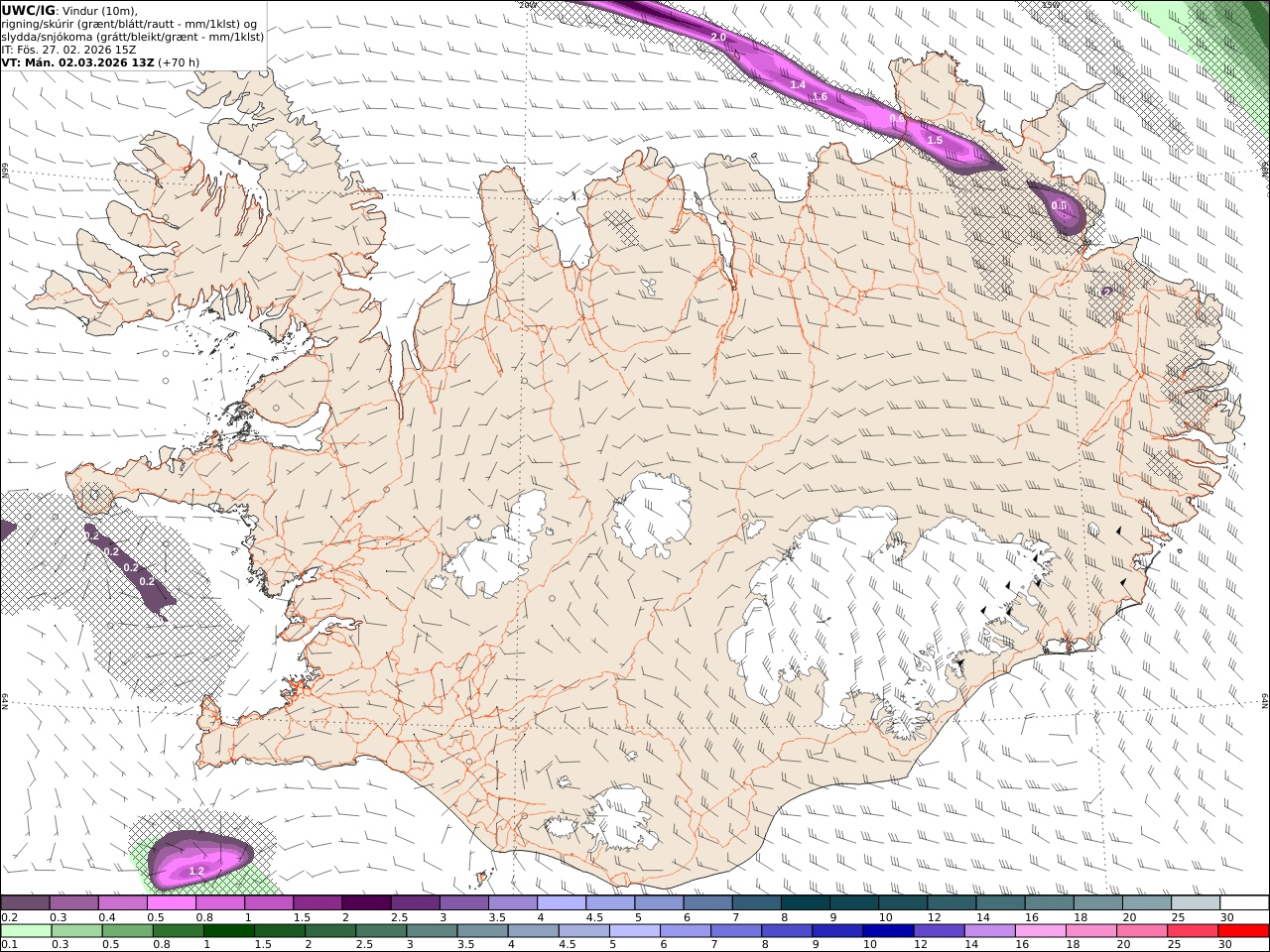Select the white 30 swatch in the upper snow color bar
The image size is (1270, 952).
point(1244,903)
